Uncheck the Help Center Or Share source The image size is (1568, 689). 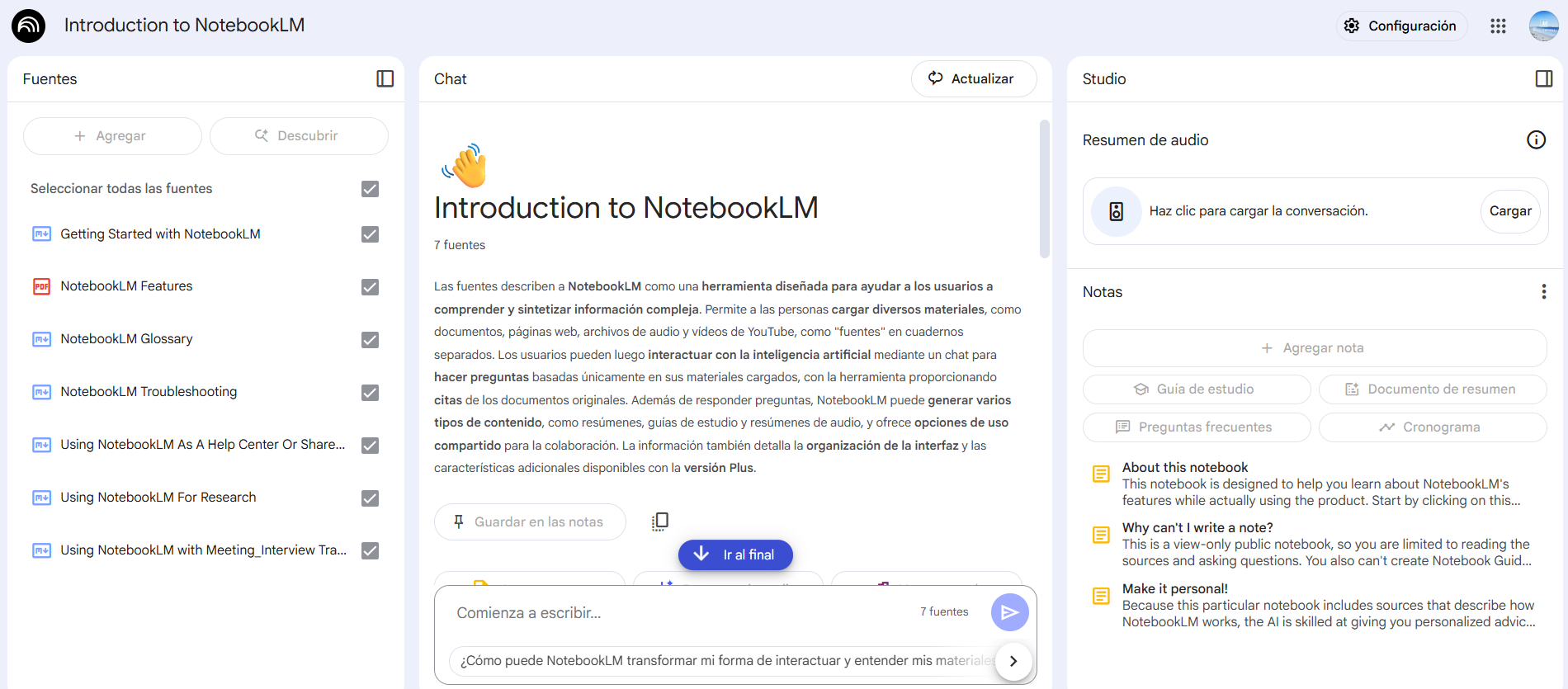tap(370, 446)
